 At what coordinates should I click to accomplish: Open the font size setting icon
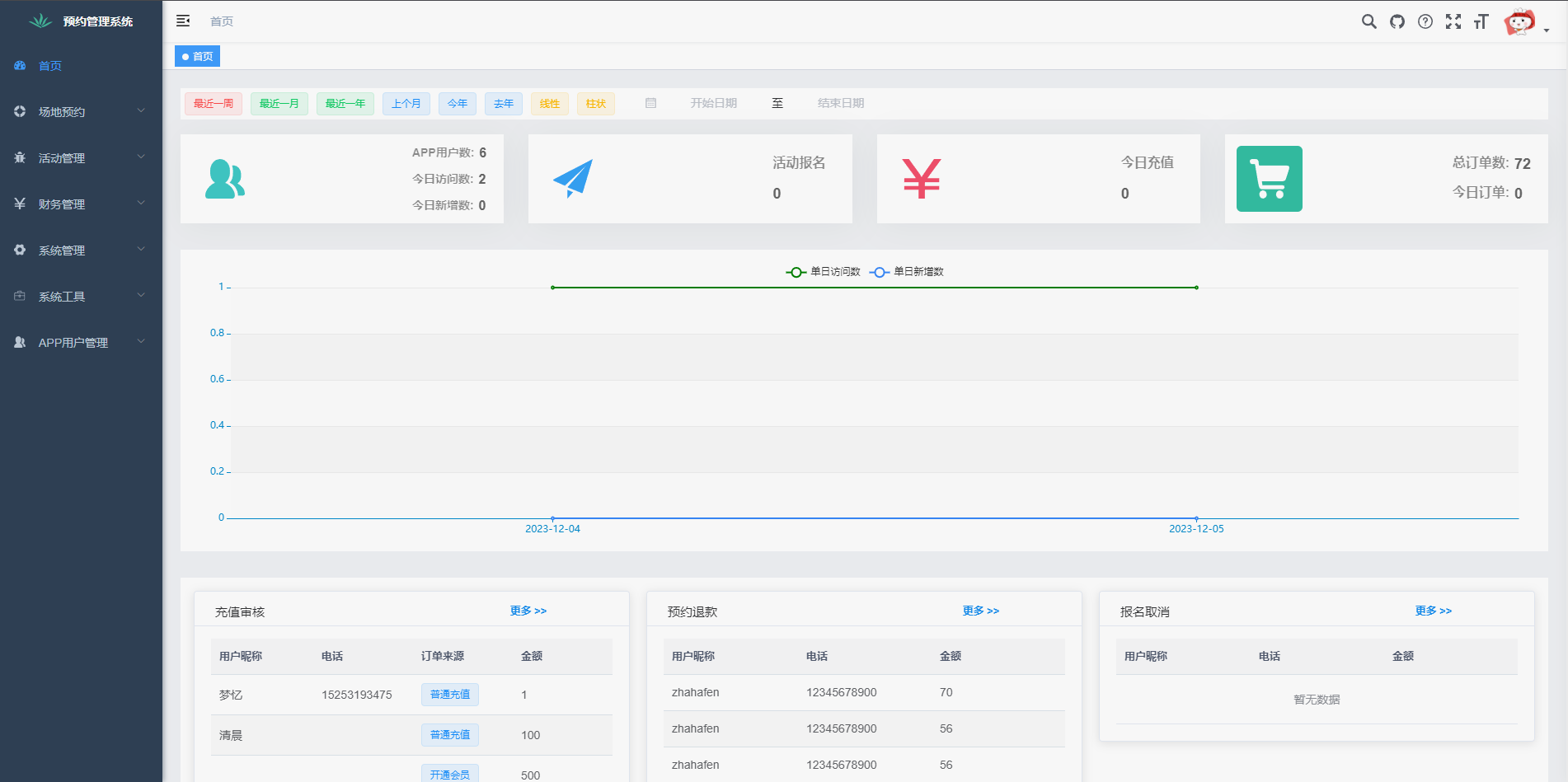pos(1481,21)
